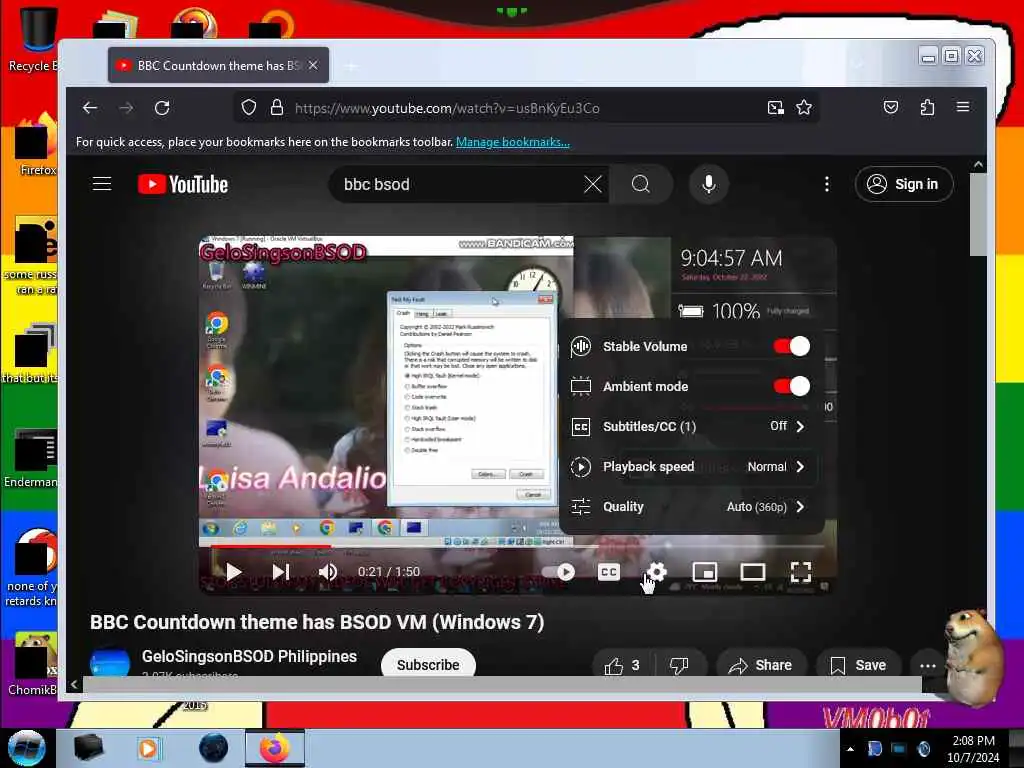Open YouTube guide hamburger menu

[102, 184]
